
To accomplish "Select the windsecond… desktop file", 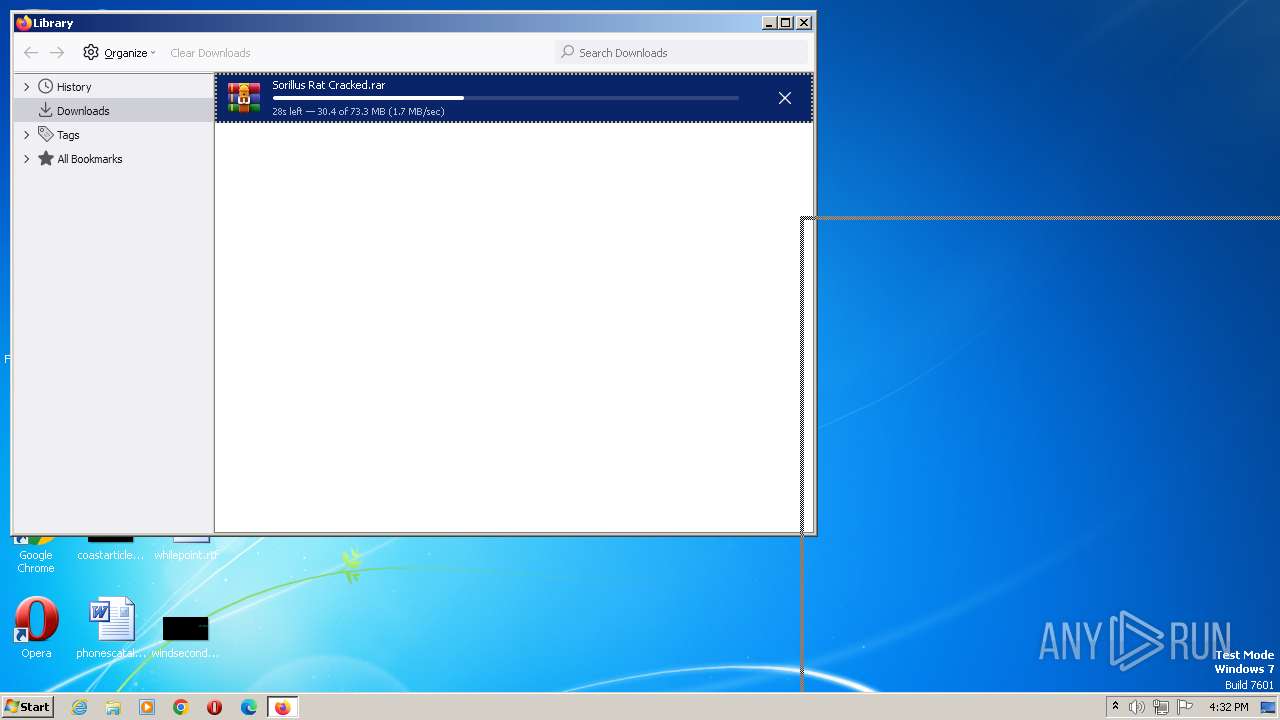I will pyautogui.click(x=185, y=635).
